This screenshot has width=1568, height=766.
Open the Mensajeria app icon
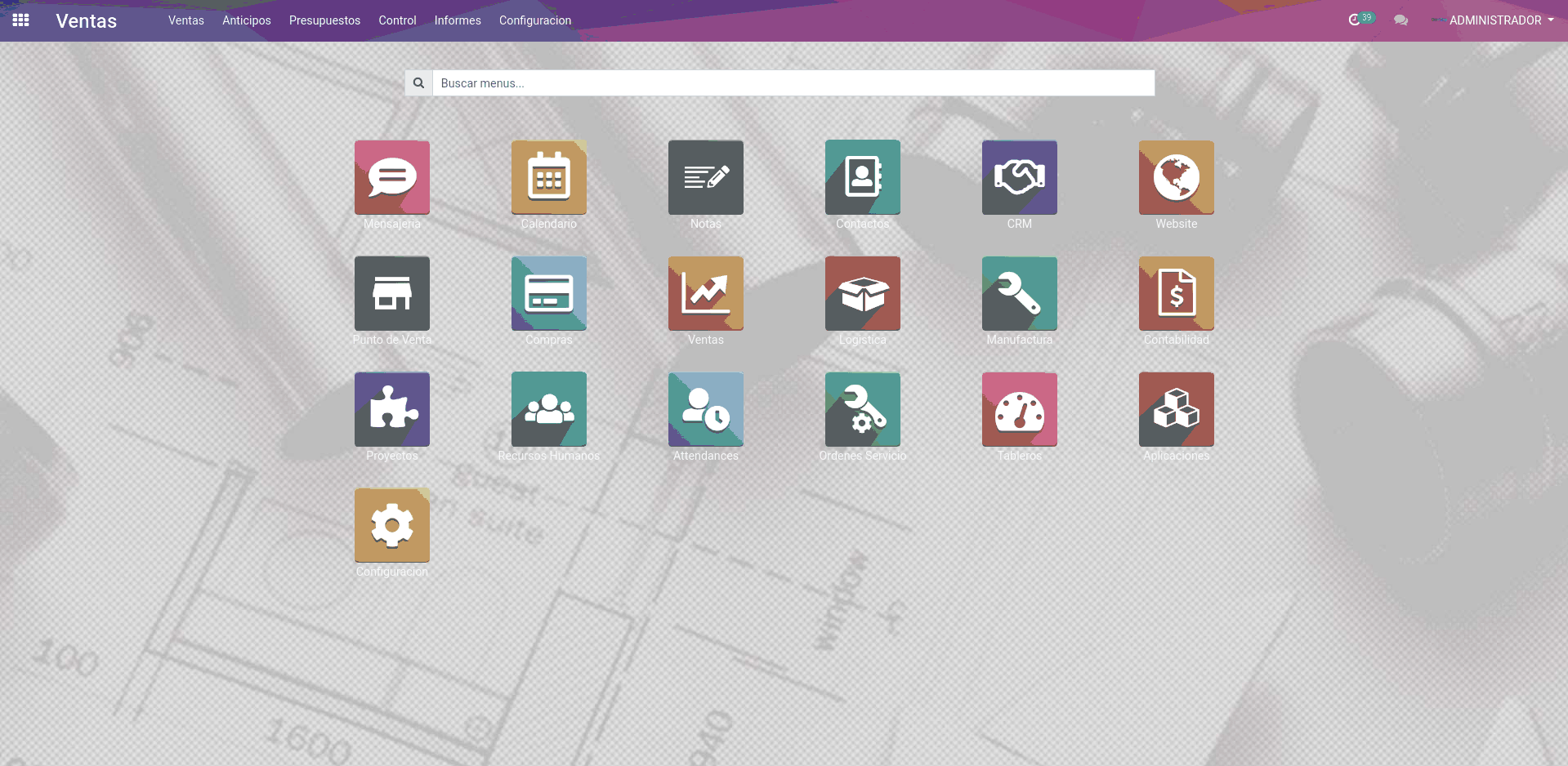click(392, 177)
